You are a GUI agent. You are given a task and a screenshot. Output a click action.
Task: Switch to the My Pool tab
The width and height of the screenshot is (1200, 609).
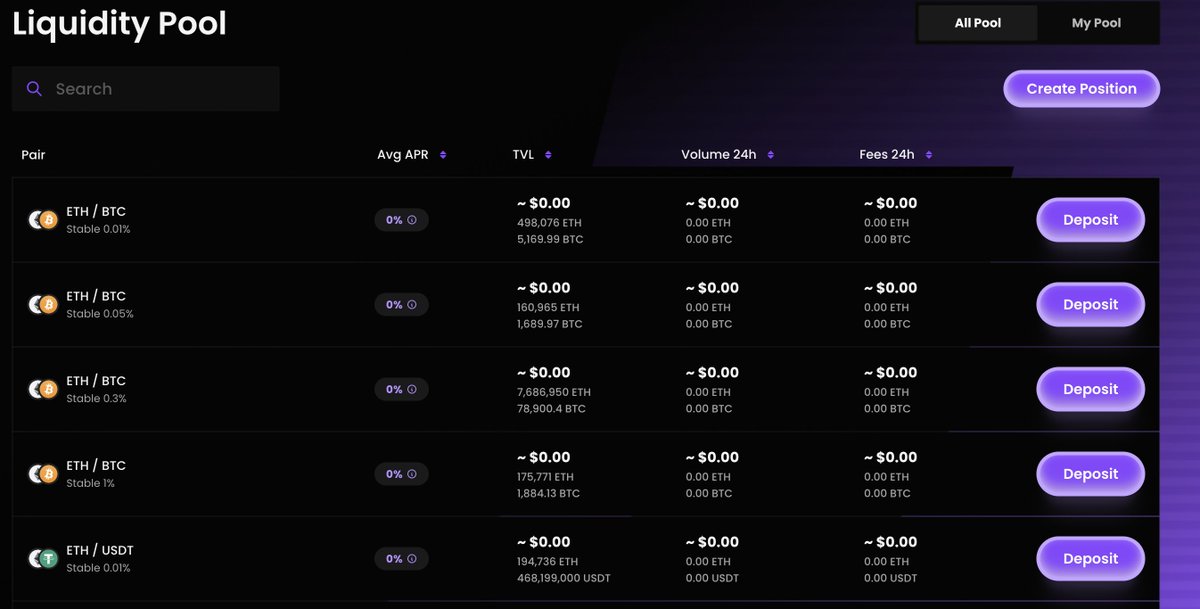(1096, 23)
